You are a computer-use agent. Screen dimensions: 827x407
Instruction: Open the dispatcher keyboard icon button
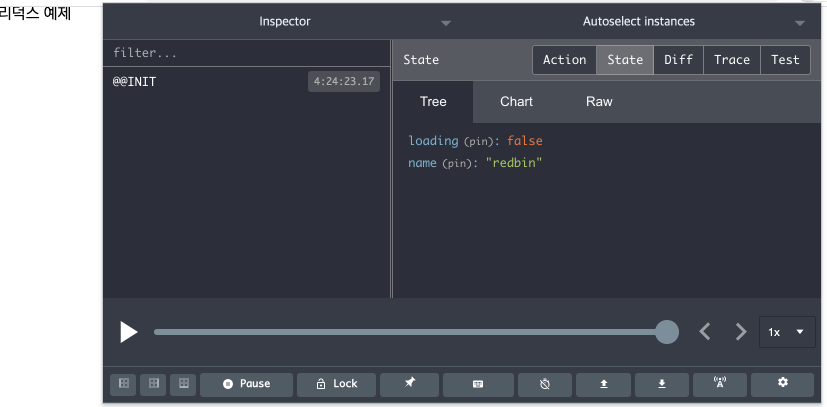tap(478, 384)
